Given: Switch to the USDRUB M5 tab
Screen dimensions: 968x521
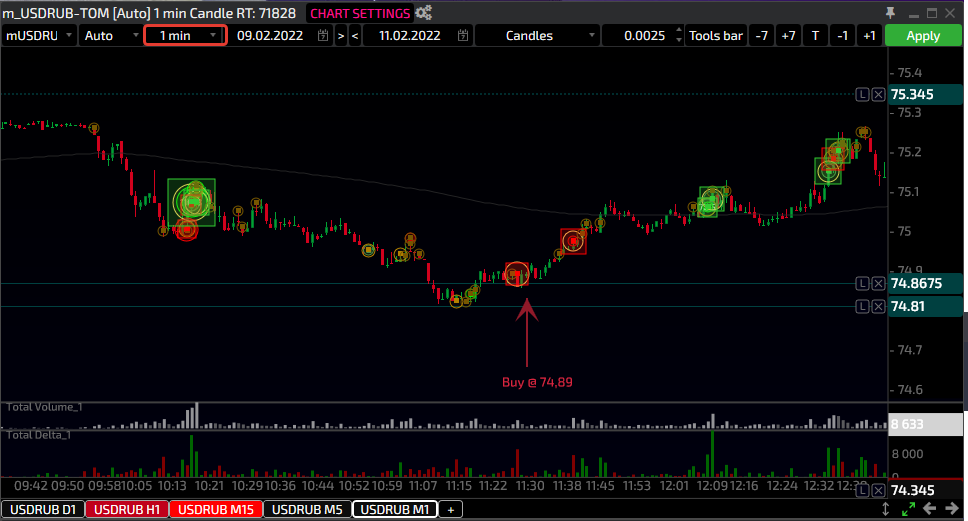Looking at the screenshot, I should point(307,509).
